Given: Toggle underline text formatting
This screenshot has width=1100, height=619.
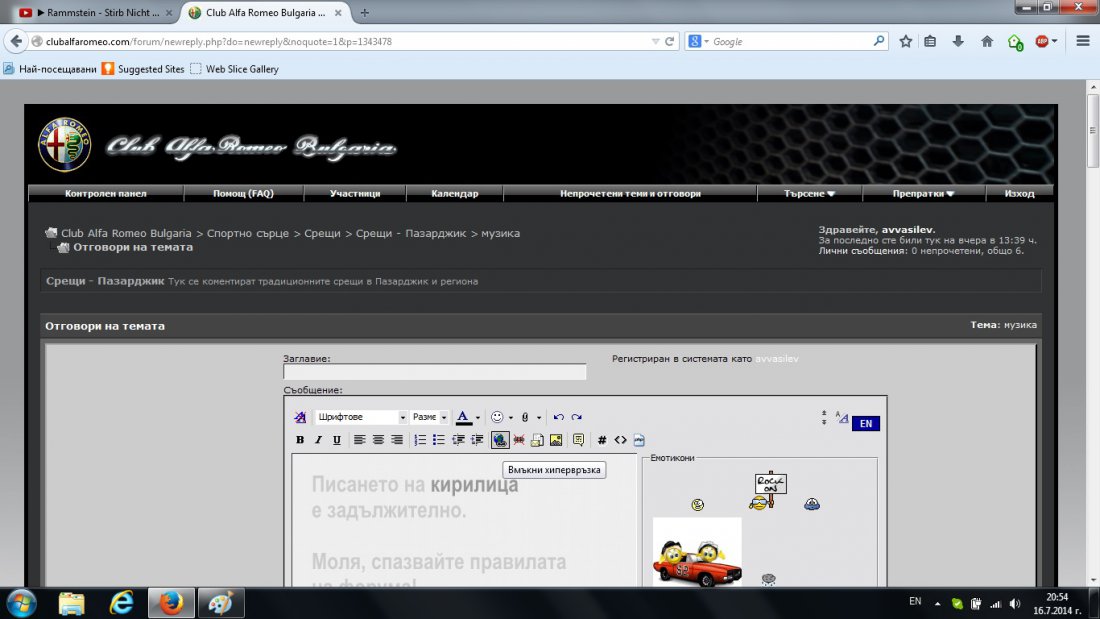Looking at the screenshot, I should tap(337, 440).
